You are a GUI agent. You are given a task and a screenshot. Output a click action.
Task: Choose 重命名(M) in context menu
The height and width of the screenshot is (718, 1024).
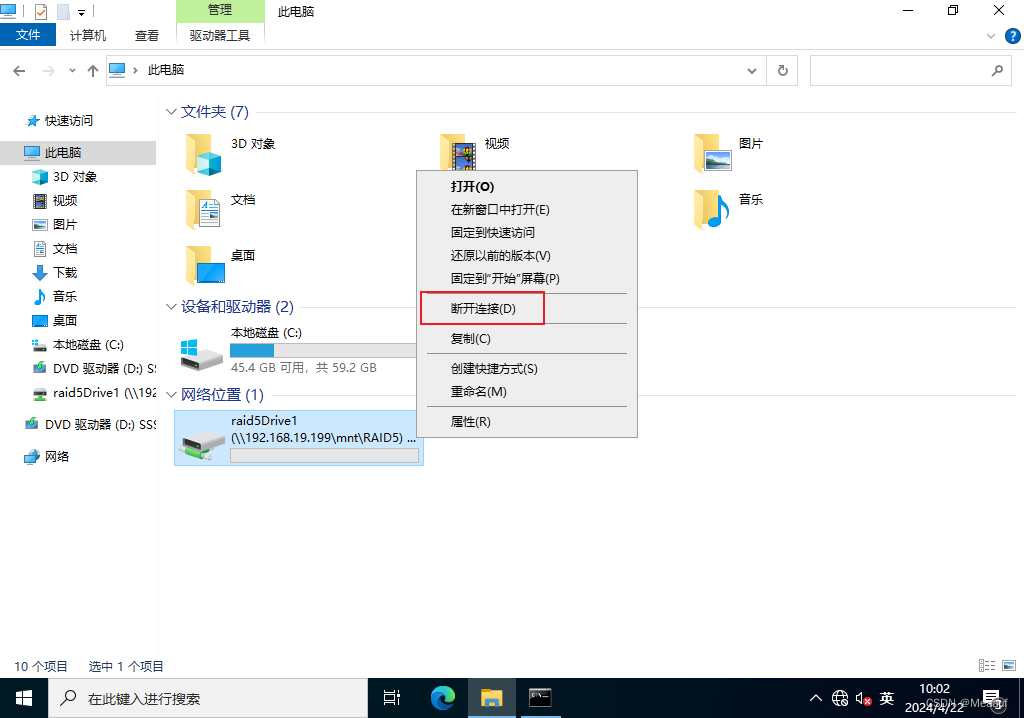click(x=527, y=392)
